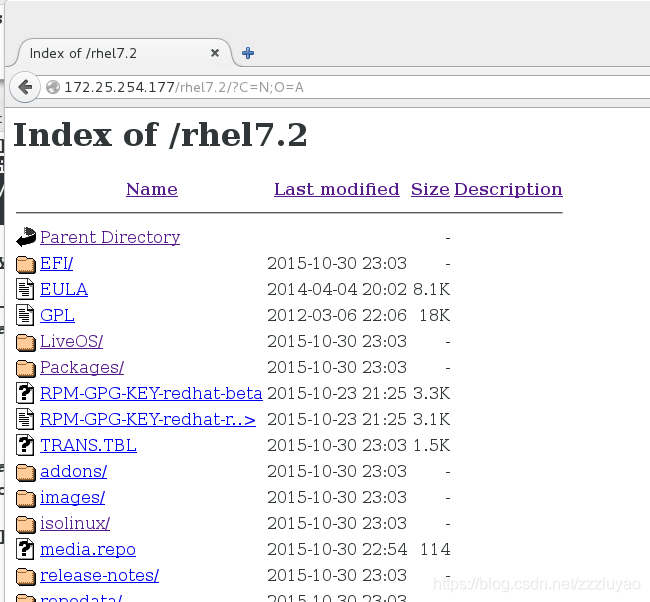Screen dimensions: 650x602
Task: Click the TRANS.TBL unknown file icon
Action: pyautogui.click(x=25, y=445)
